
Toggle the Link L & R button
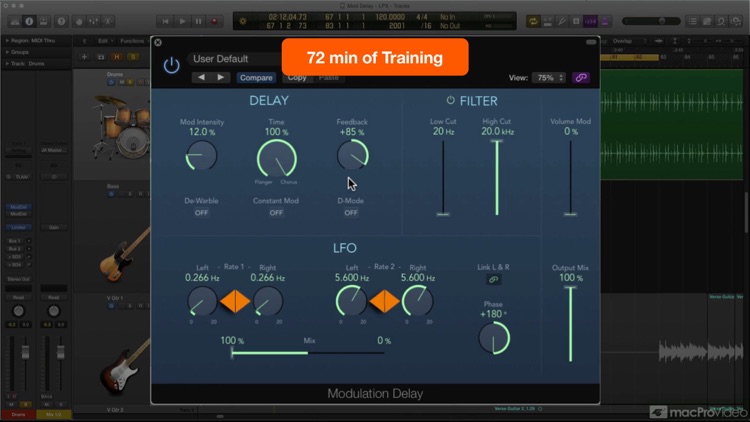pyautogui.click(x=494, y=279)
